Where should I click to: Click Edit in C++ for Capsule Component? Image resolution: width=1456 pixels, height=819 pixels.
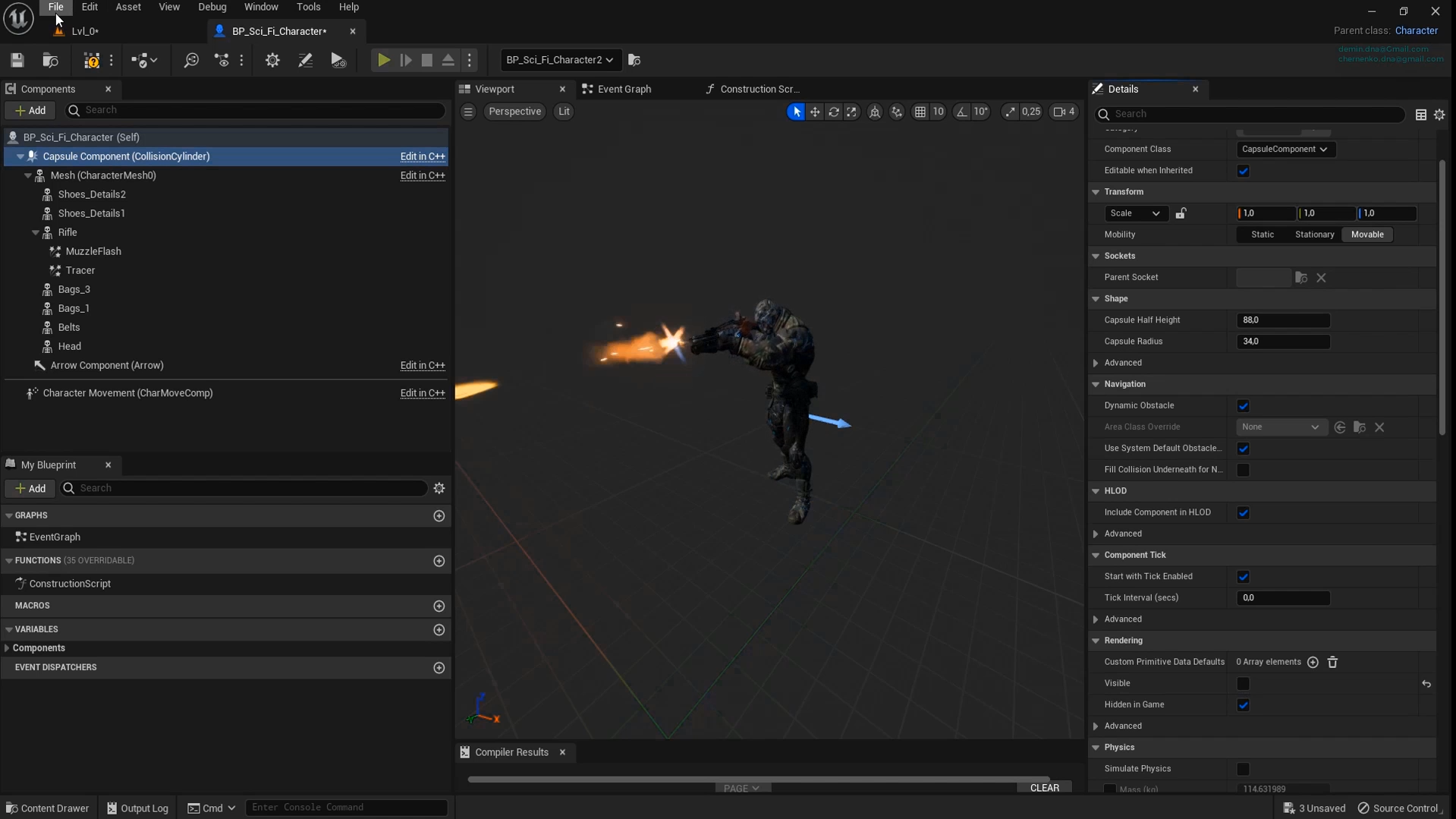422,156
